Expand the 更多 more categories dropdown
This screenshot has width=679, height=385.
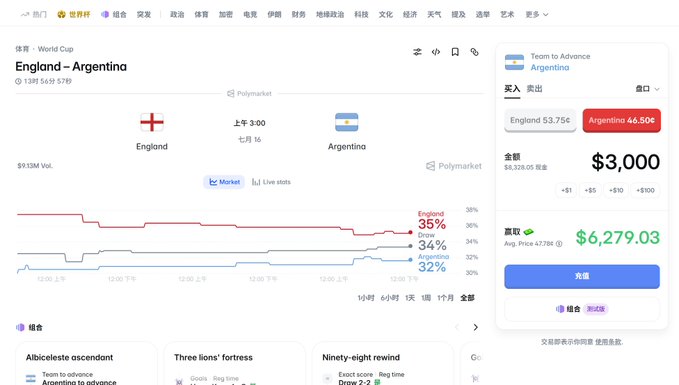tap(537, 14)
